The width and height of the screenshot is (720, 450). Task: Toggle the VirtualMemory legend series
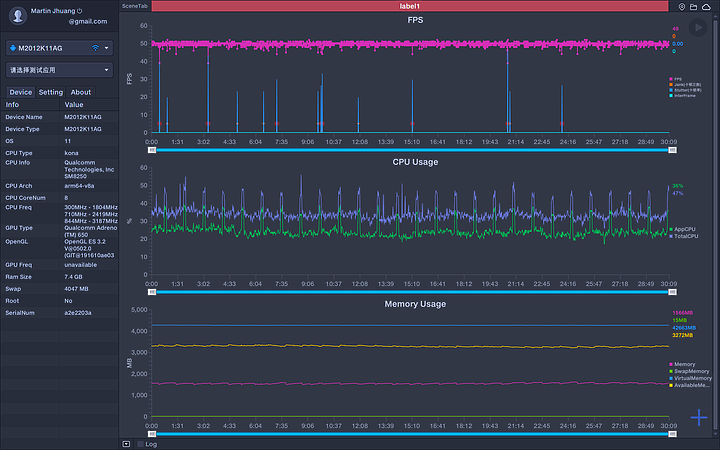point(690,378)
